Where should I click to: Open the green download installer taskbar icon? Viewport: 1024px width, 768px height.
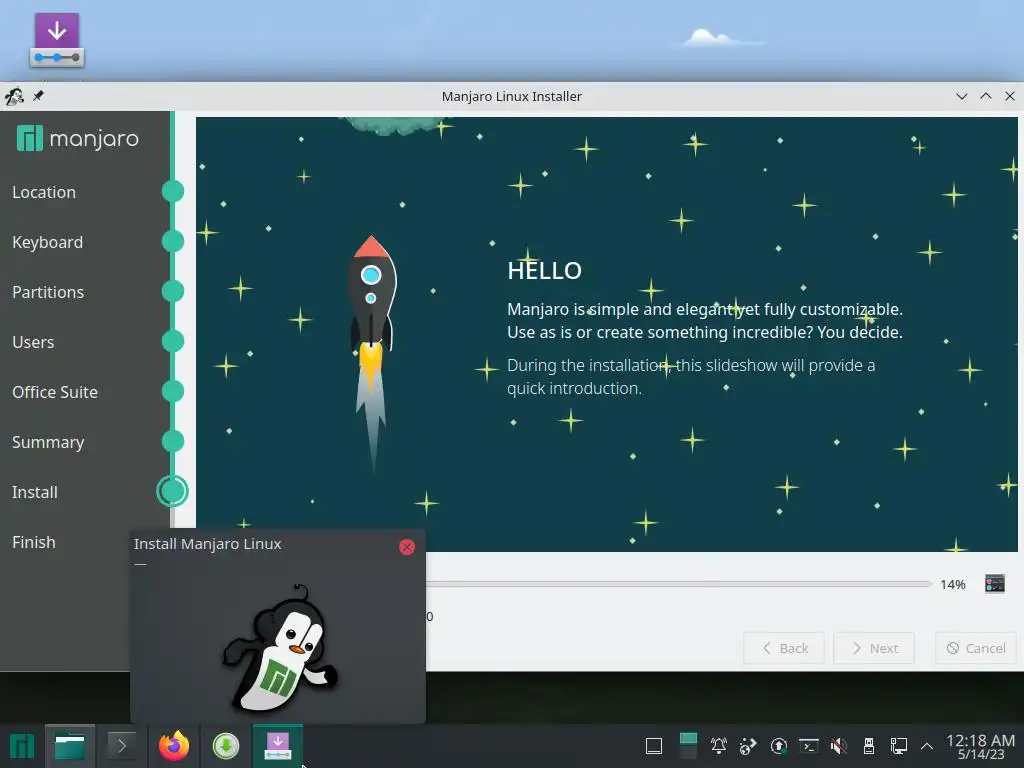point(226,746)
